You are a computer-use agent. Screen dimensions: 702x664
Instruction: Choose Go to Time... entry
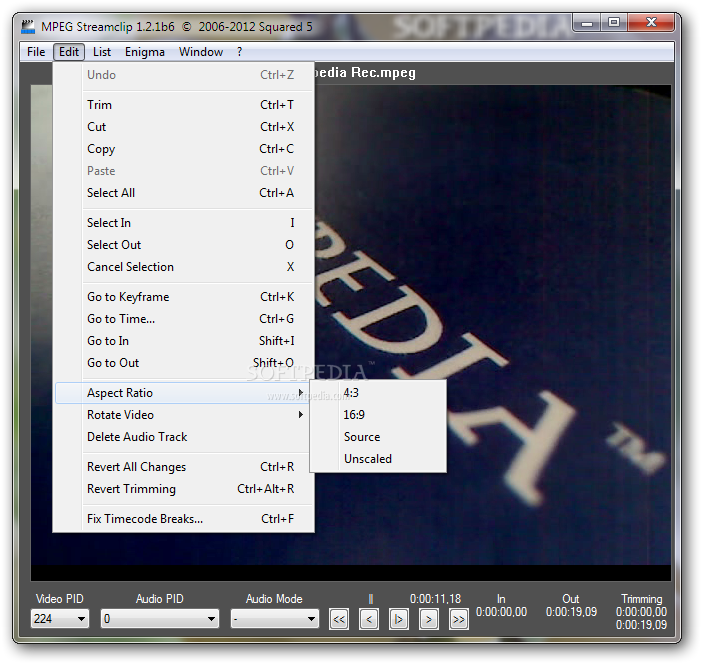(x=183, y=319)
